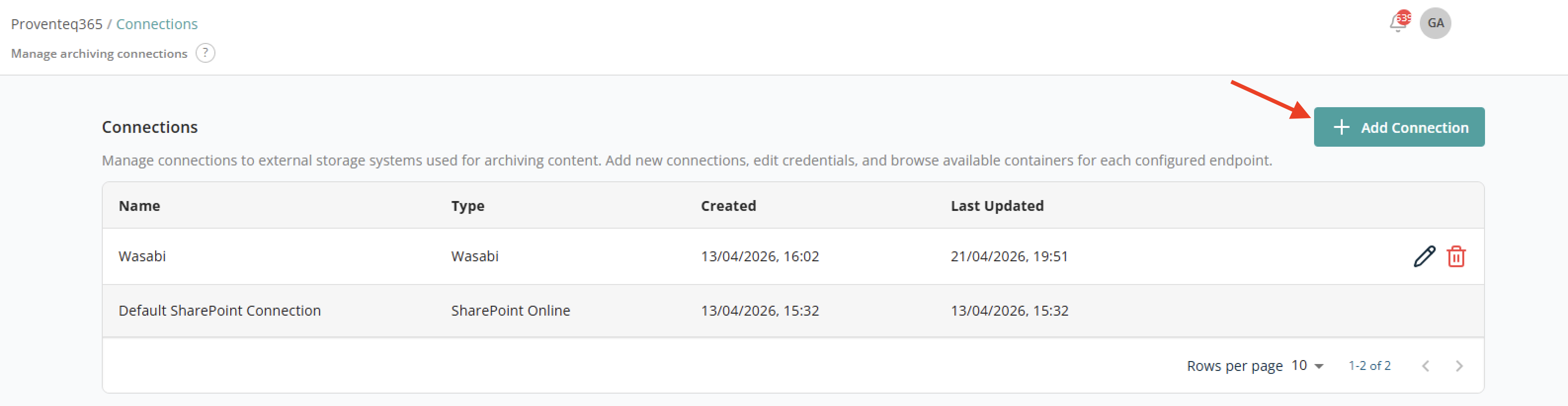Screen dimensions: 1568x406
Task: Go to the previous page arrow
Action: point(1426,366)
